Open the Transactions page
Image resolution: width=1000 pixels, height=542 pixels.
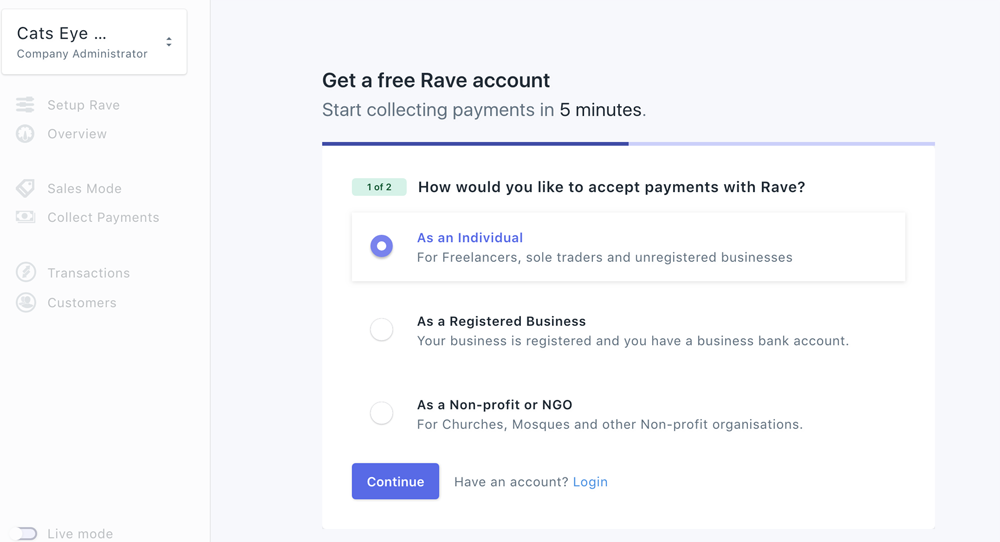(x=89, y=273)
